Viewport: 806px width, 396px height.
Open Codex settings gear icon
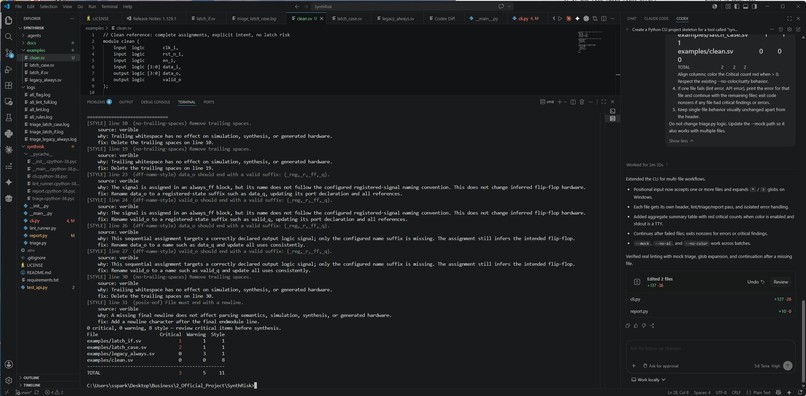[790, 29]
